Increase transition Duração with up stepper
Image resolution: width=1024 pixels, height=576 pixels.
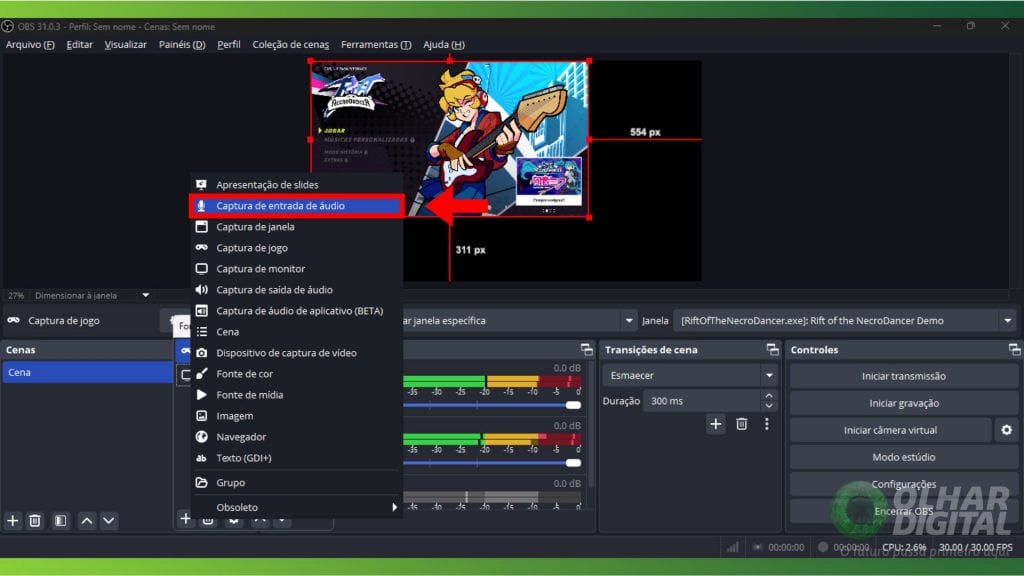pyautogui.click(x=767, y=394)
